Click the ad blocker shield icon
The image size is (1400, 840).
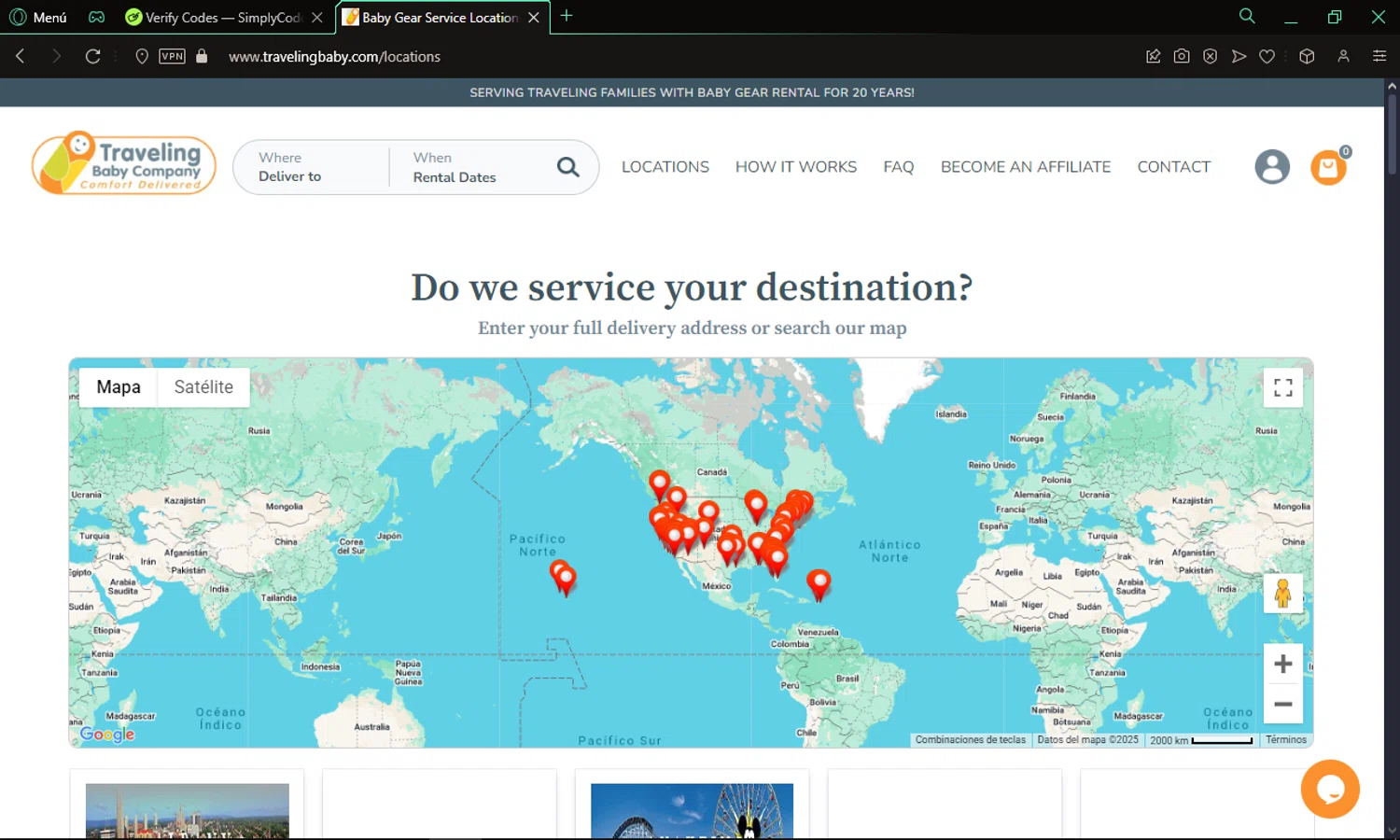(1210, 56)
